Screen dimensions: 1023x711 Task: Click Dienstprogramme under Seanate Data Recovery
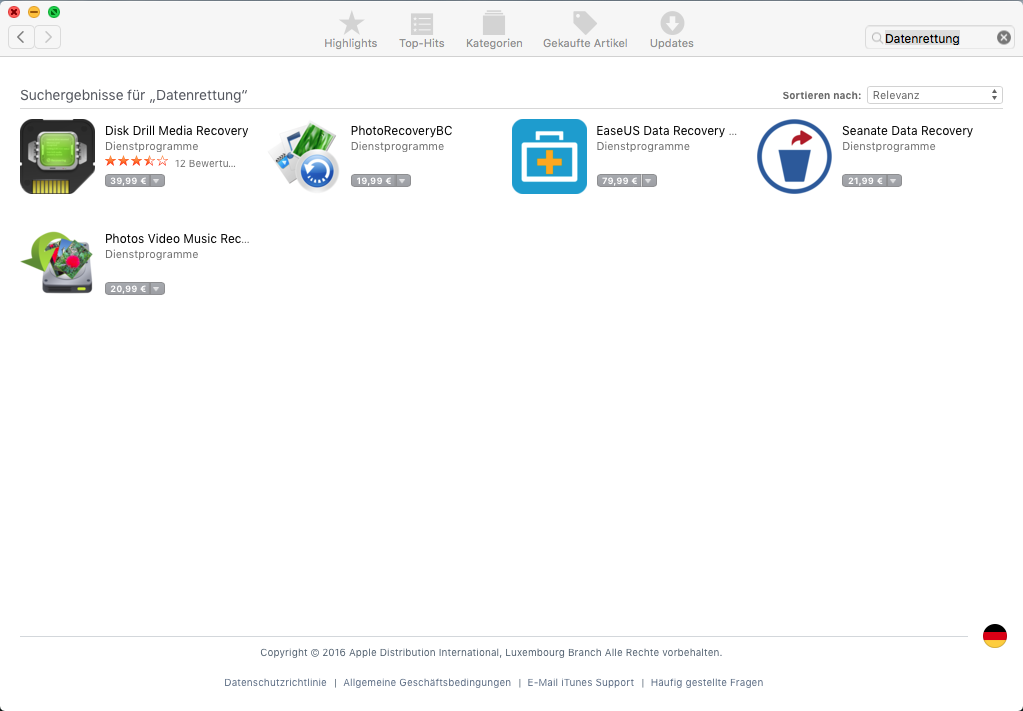(889, 146)
